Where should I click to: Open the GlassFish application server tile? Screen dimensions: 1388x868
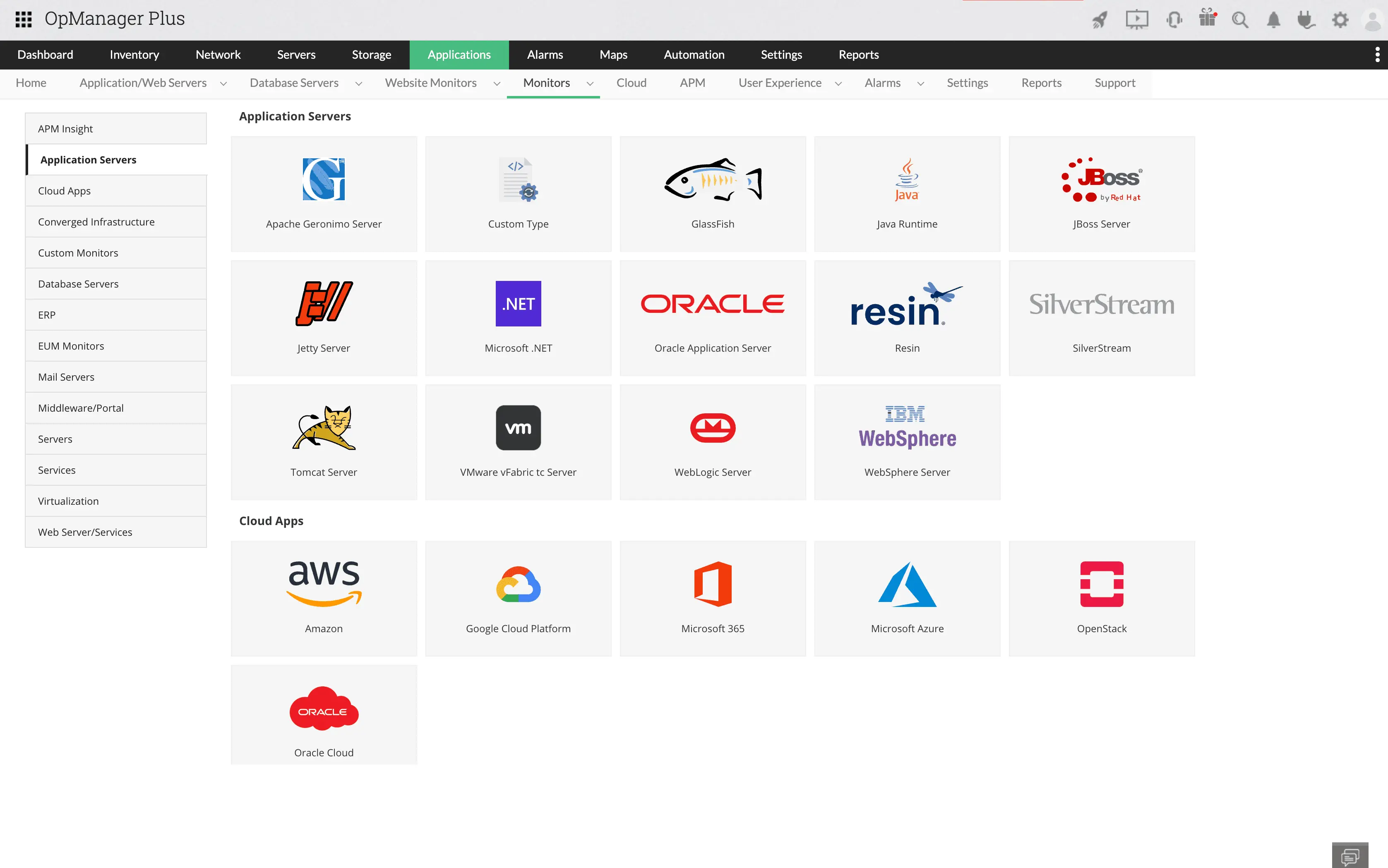click(712, 194)
